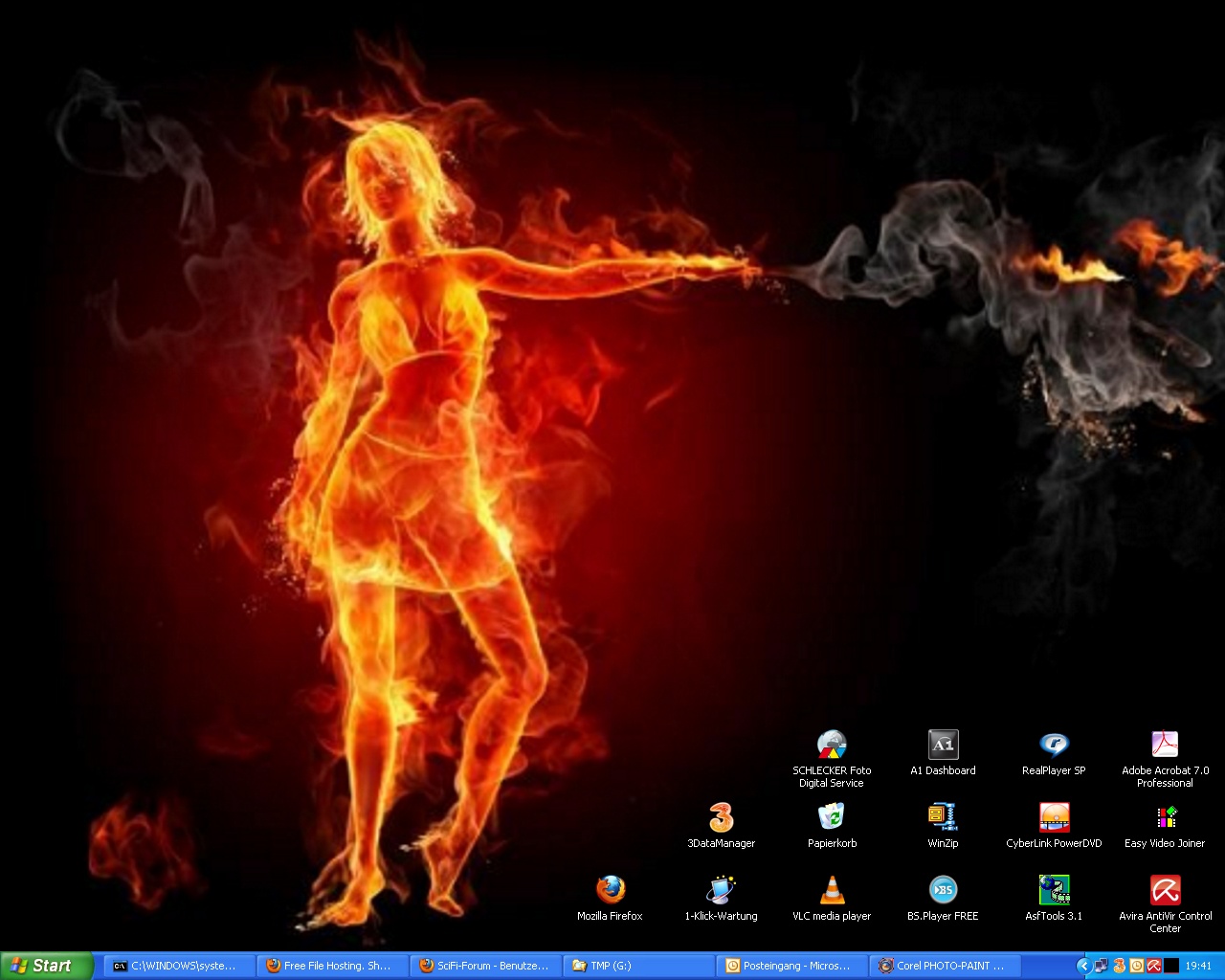Click the Easy Video Joiner icon

pos(1165,817)
